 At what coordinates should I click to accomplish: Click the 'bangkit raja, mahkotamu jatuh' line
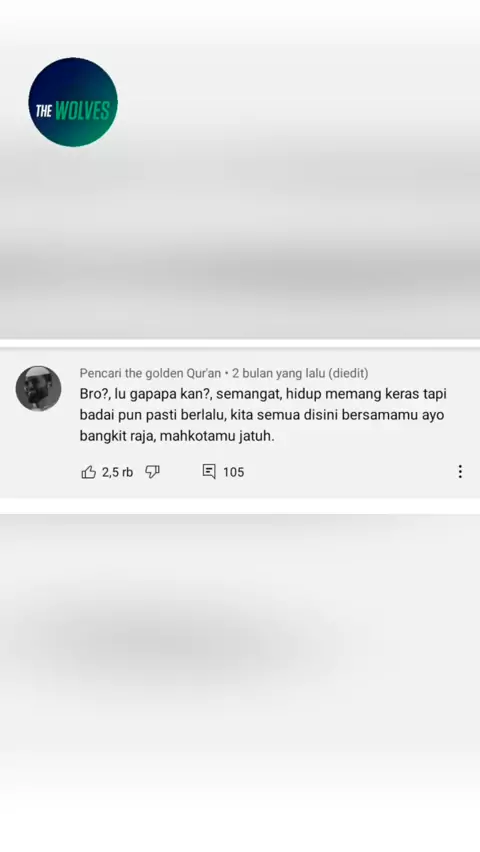click(177, 436)
